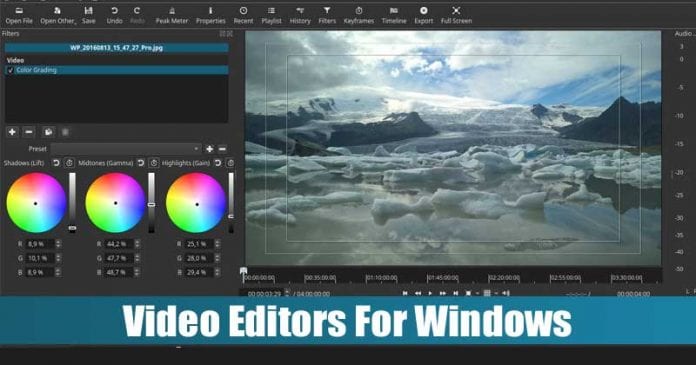Open the Keyframes panel
The height and width of the screenshot is (365, 696).
tap(359, 15)
